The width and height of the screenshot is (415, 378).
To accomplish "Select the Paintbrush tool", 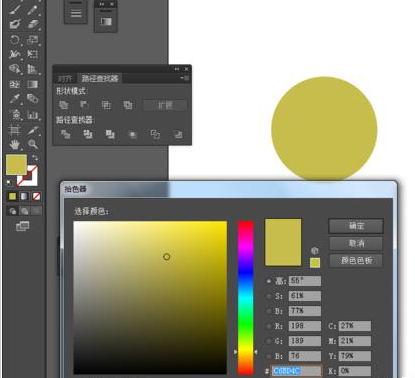I will coord(15,9).
